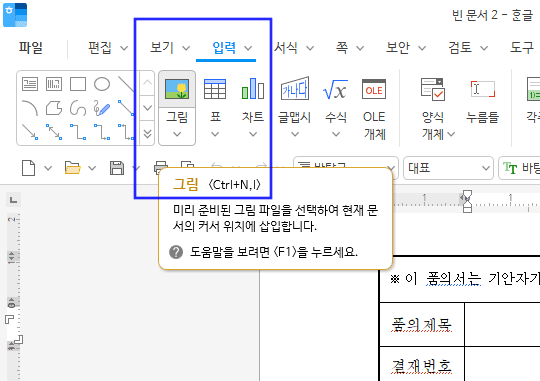Image resolution: width=540 pixels, height=381 pixels.
Task: Open the 서식 menu
Action: pos(286,48)
